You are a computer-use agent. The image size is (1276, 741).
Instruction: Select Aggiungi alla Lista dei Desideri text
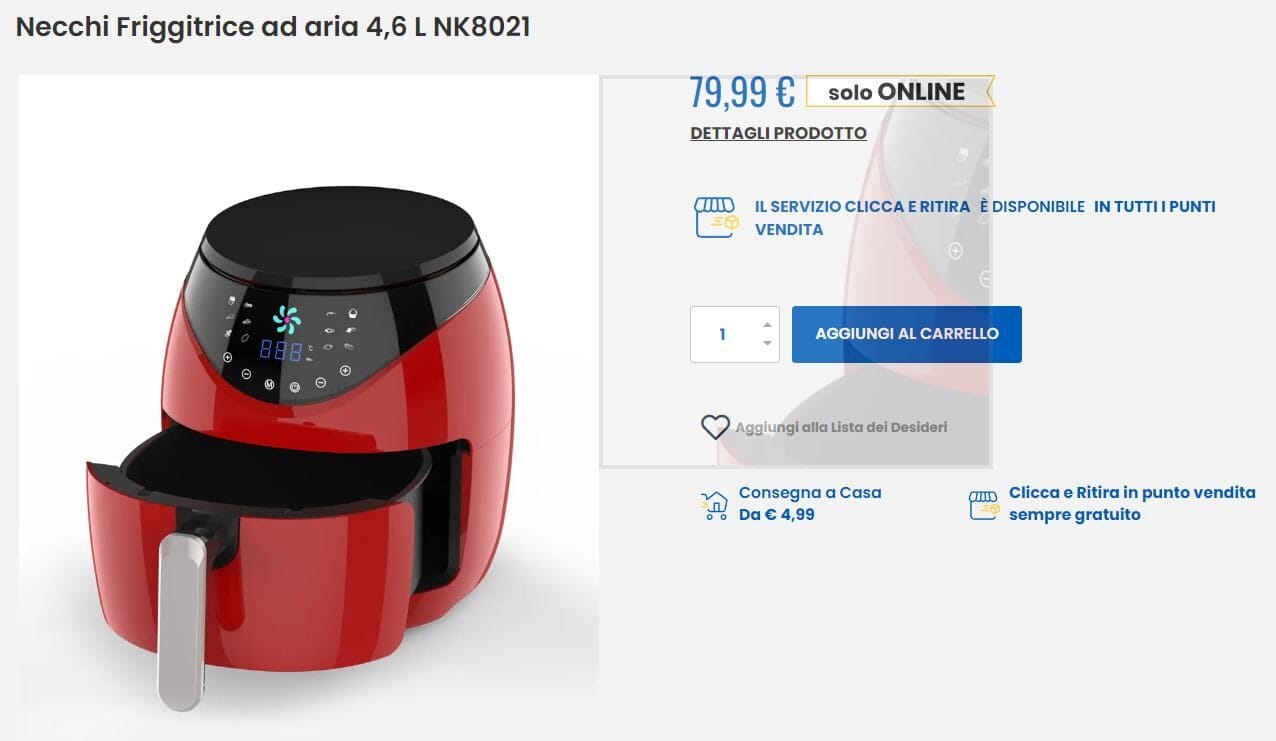click(841, 427)
